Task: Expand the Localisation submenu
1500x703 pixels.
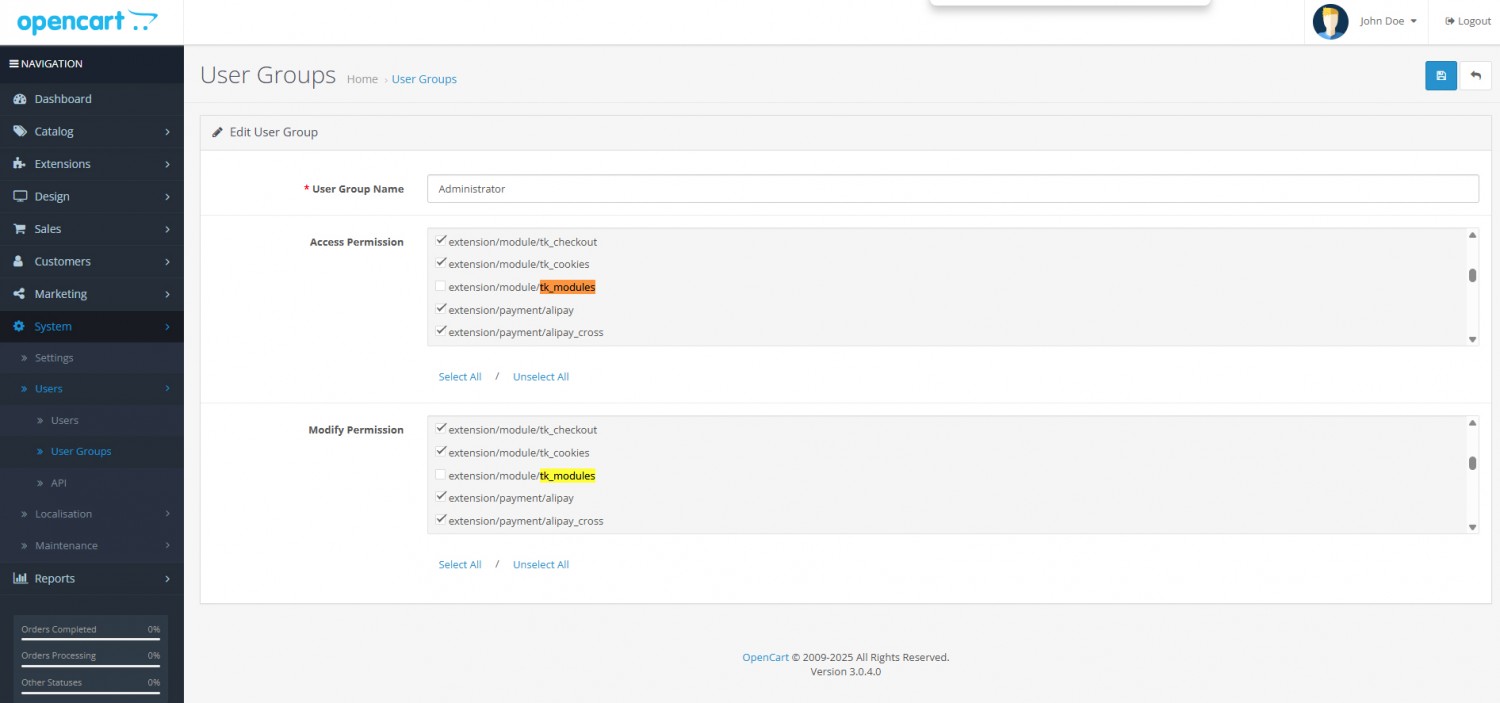Action: coord(63,514)
